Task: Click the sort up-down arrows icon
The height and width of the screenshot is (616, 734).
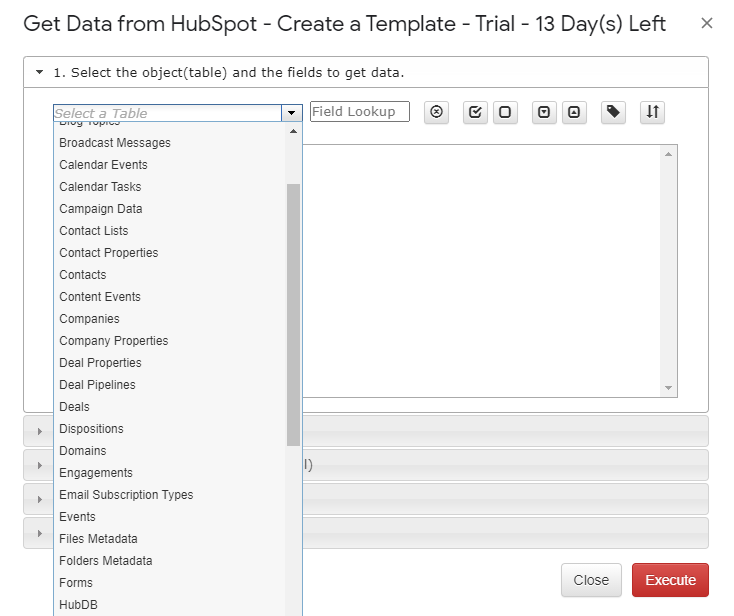Action: (x=653, y=112)
